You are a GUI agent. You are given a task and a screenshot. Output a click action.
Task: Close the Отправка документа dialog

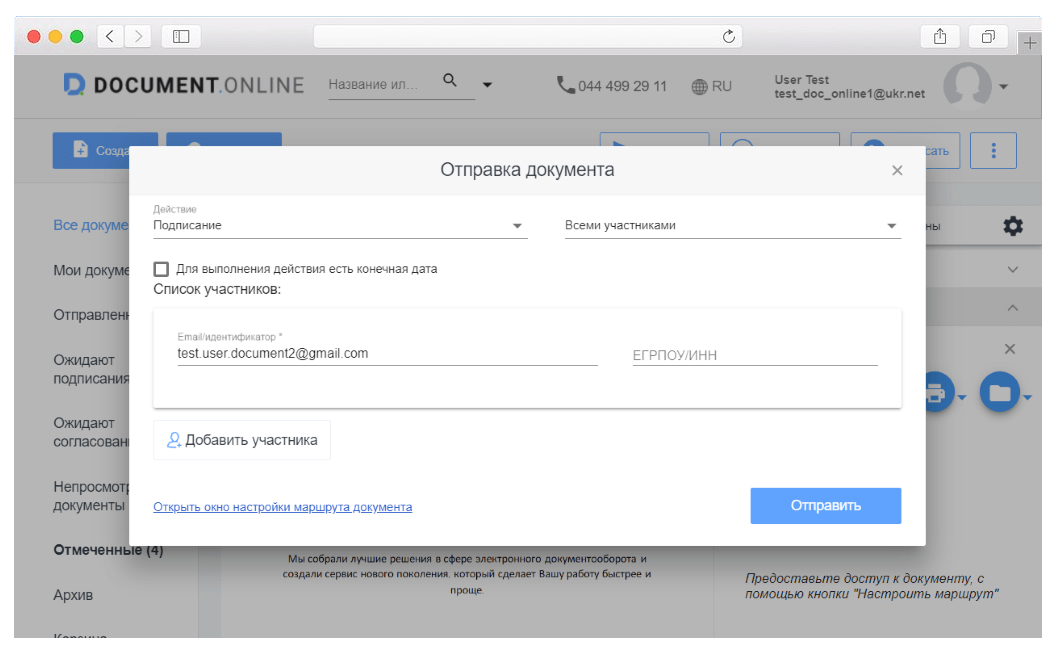[x=897, y=171]
